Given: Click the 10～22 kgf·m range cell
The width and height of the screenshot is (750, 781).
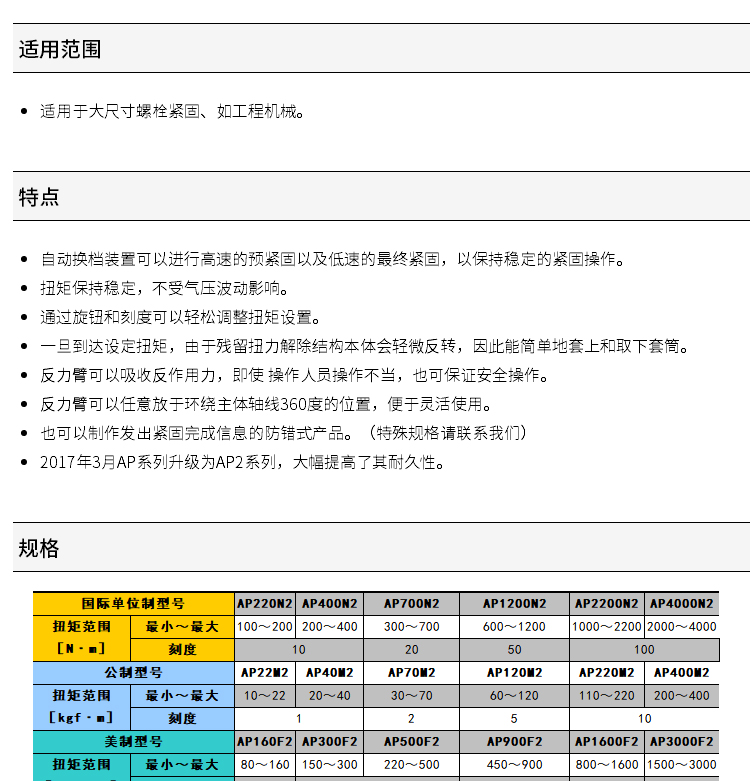Looking at the screenshot, I should point(265,695).
